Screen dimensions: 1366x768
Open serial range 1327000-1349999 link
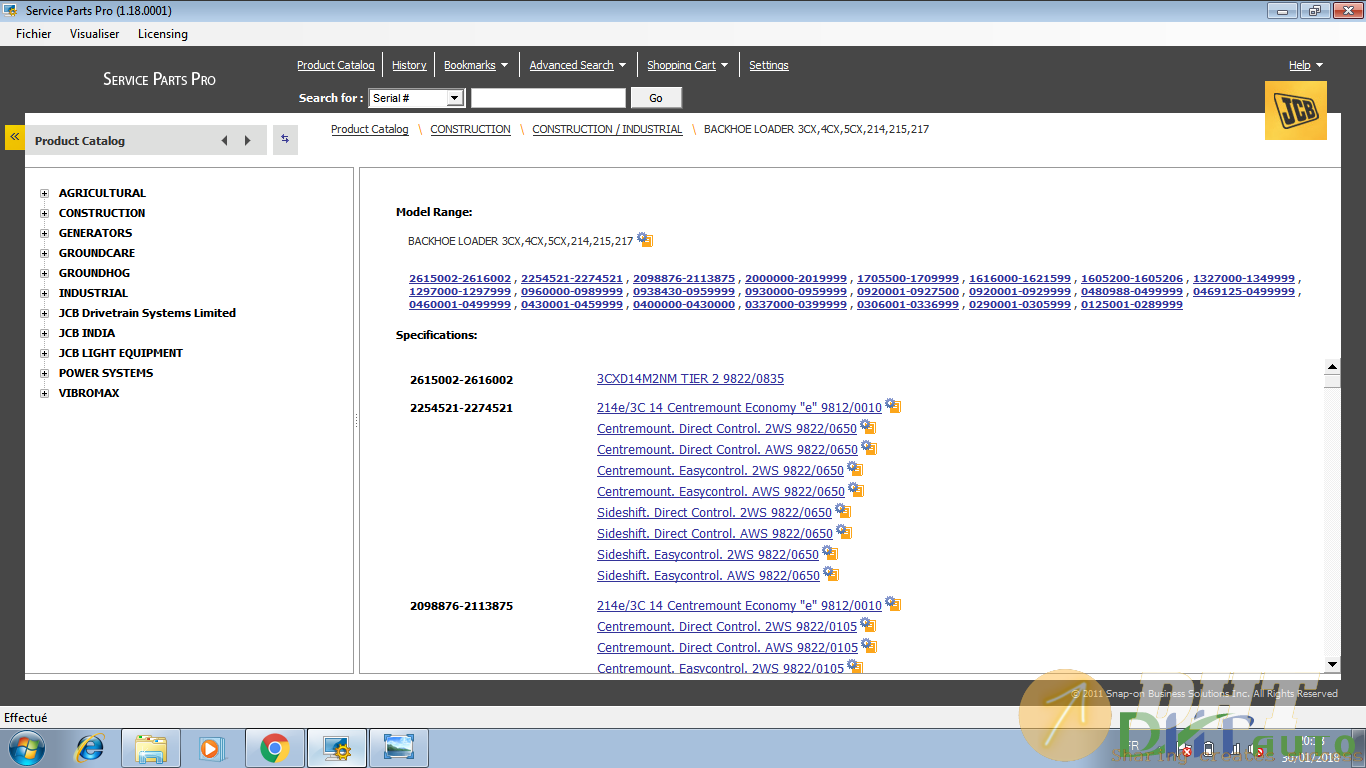pos(1244,279)
